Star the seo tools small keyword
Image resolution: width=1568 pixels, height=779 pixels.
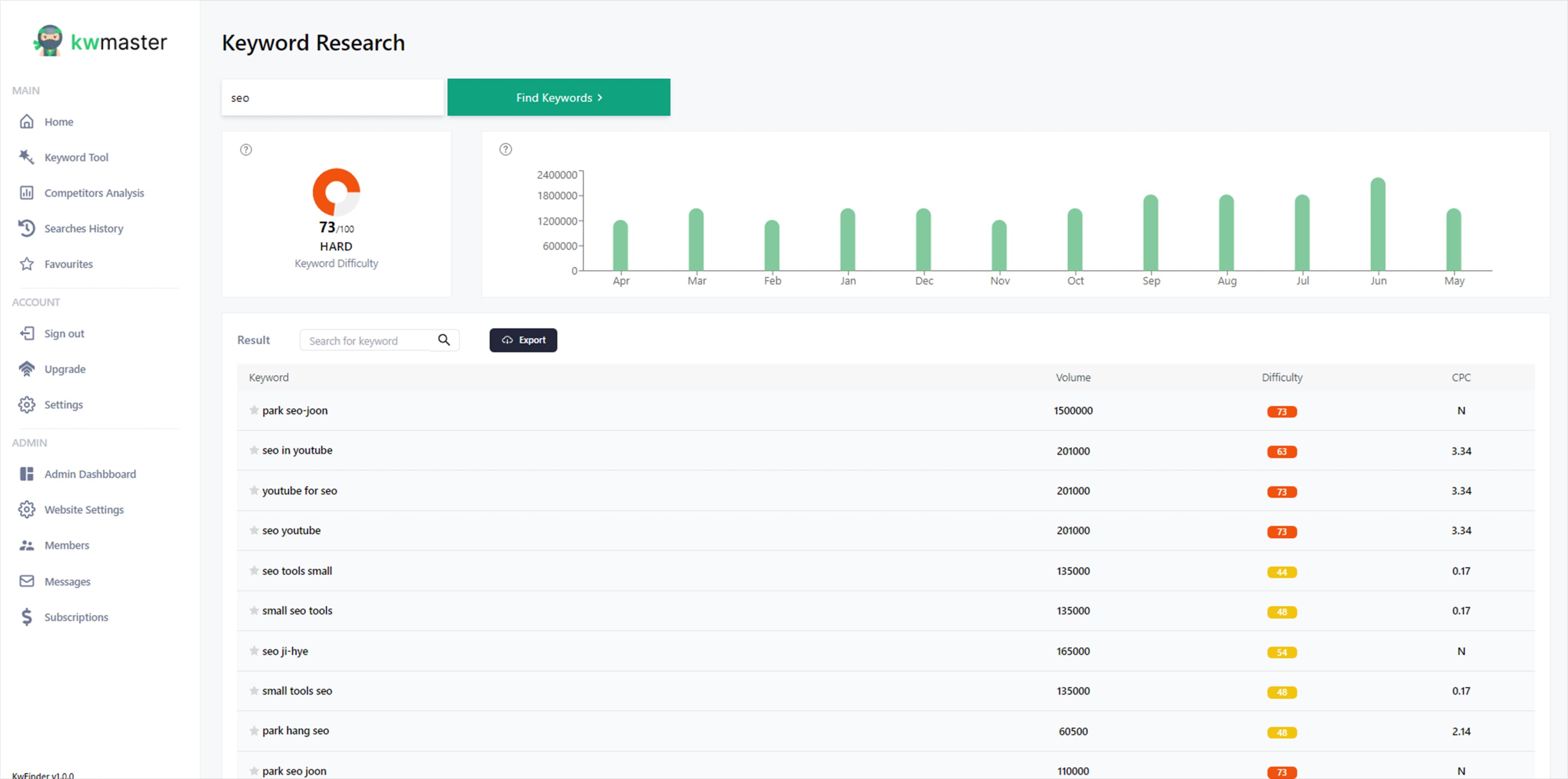pos(254,571)
